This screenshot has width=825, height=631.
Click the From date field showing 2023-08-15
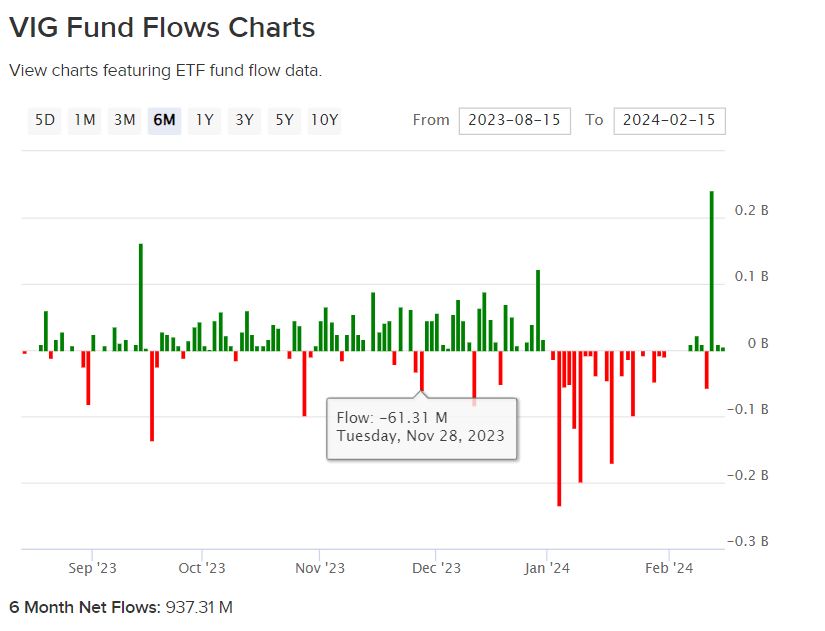(514, 120)
